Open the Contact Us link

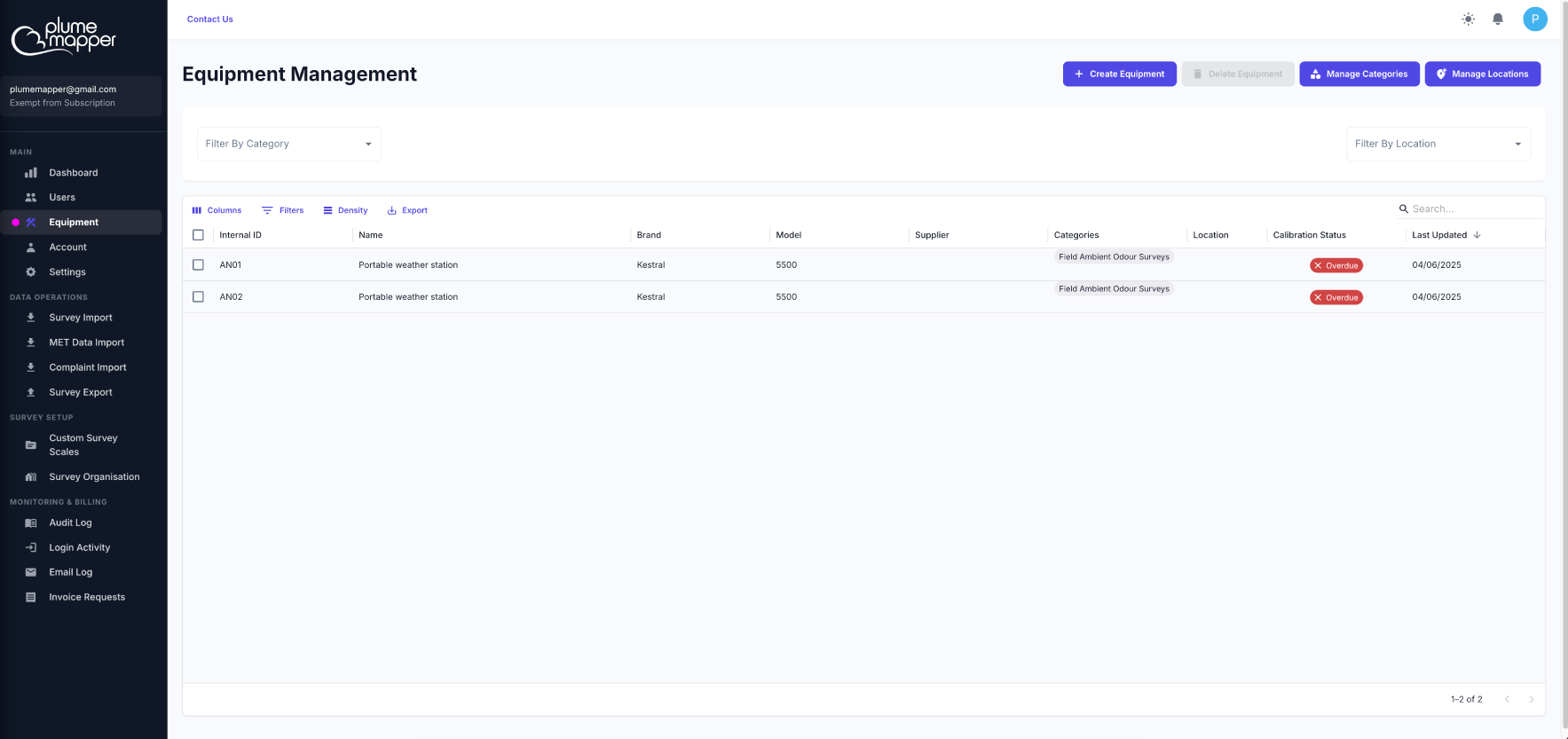[x=210, y=20]
